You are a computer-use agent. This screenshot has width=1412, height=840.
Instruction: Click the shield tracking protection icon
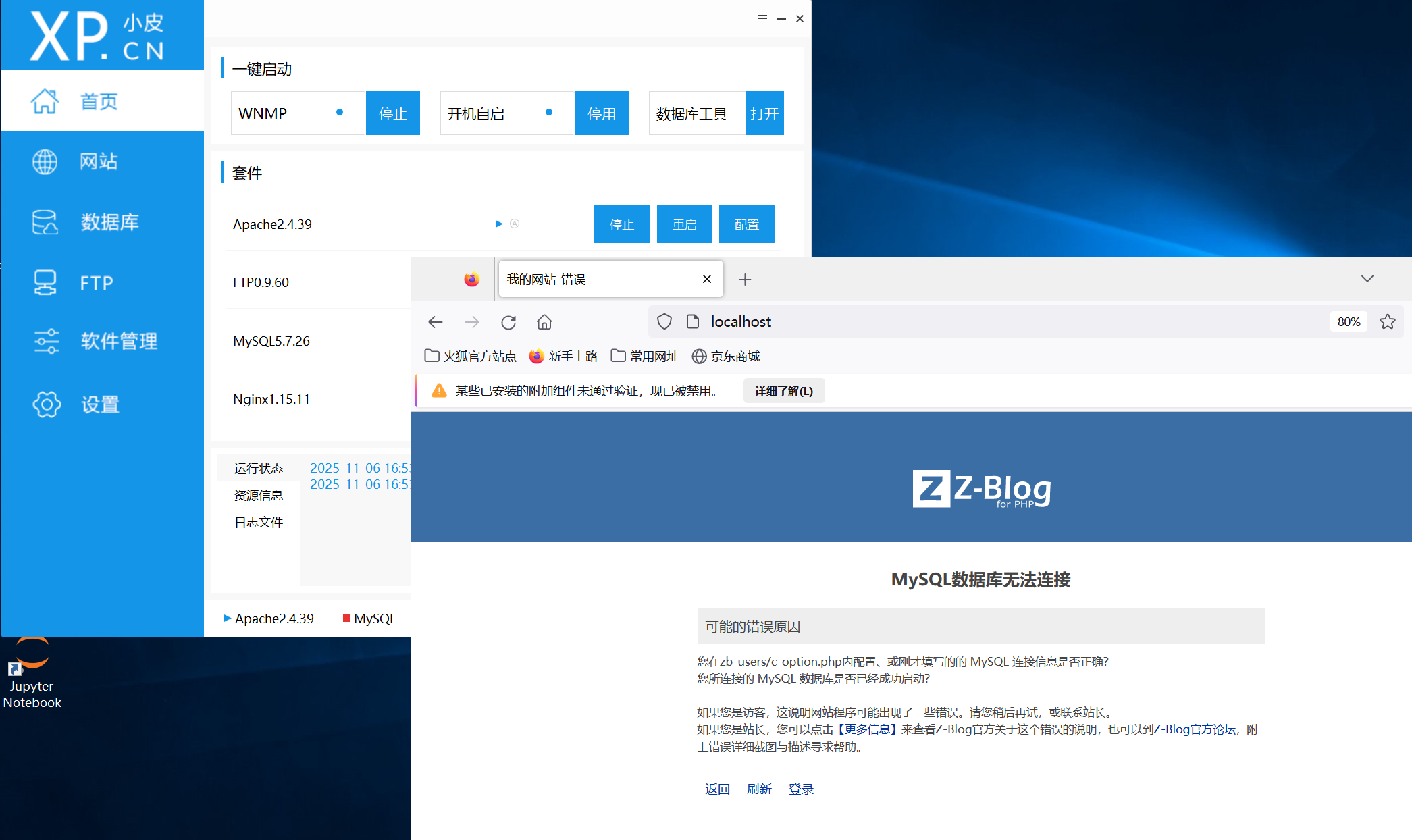pos(664,322)
